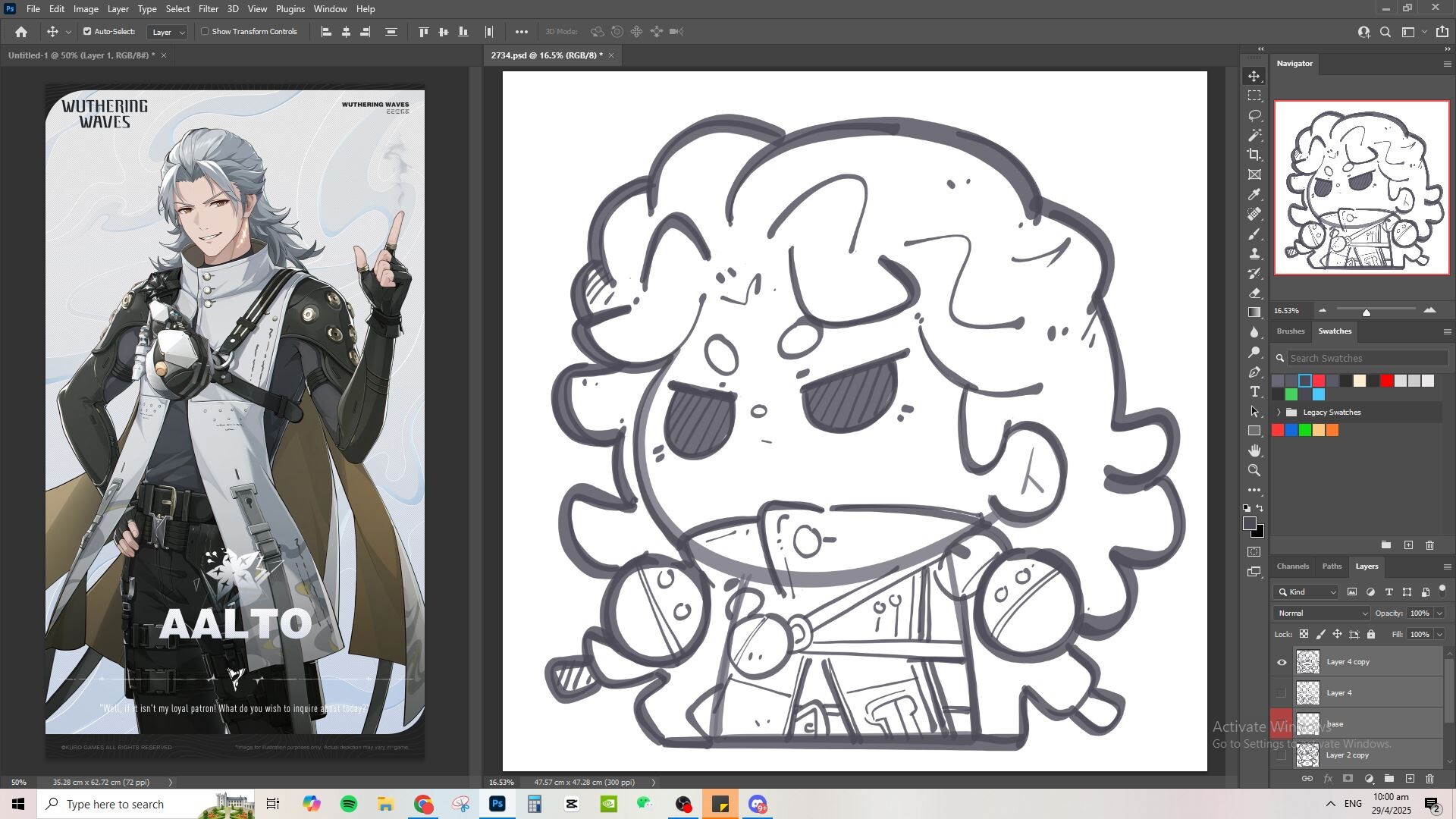The image size is (1456, 819).
Task: Open Spotify from the Windows taskbar
Action: pos(349,805)
